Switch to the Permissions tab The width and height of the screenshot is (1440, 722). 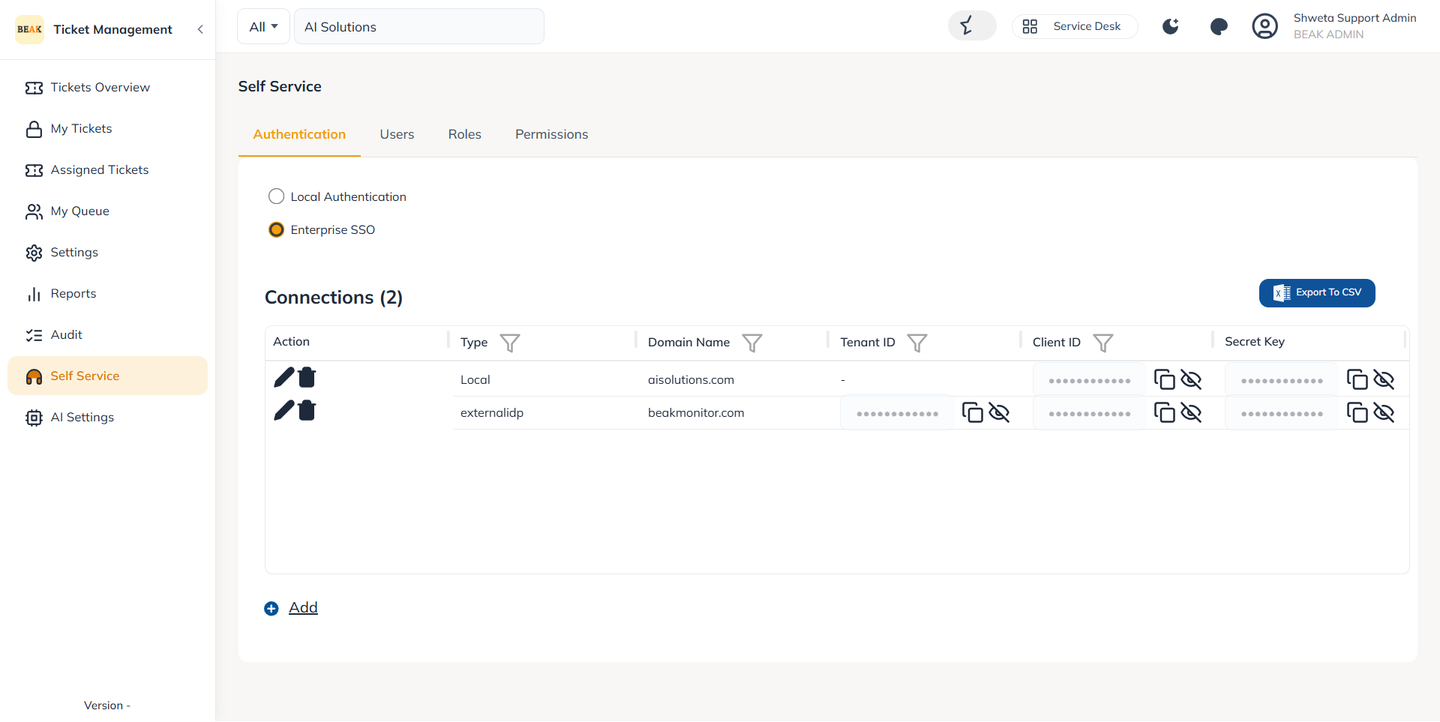pos(552,134)
